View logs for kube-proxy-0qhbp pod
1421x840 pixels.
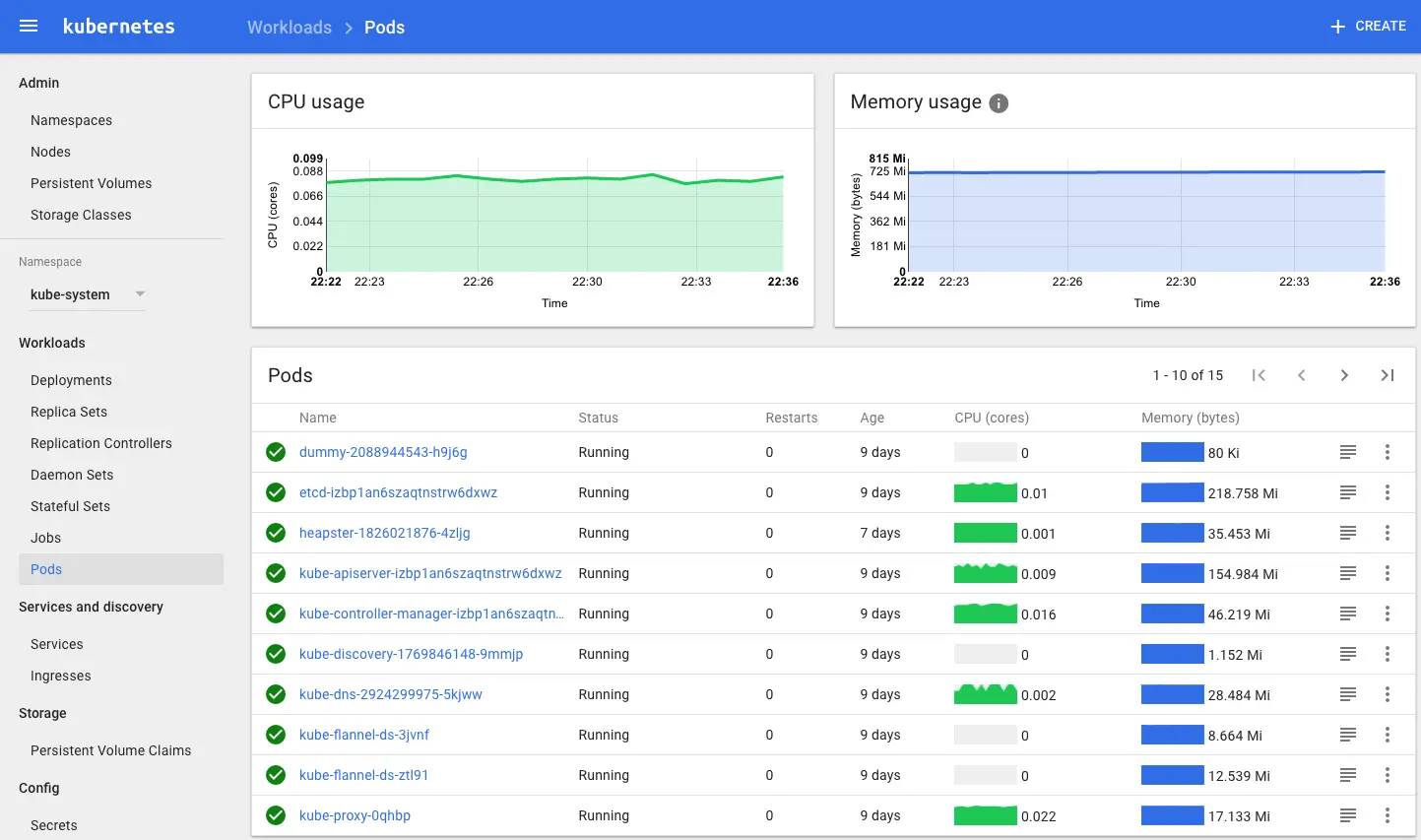click(x=1348, y=815)
